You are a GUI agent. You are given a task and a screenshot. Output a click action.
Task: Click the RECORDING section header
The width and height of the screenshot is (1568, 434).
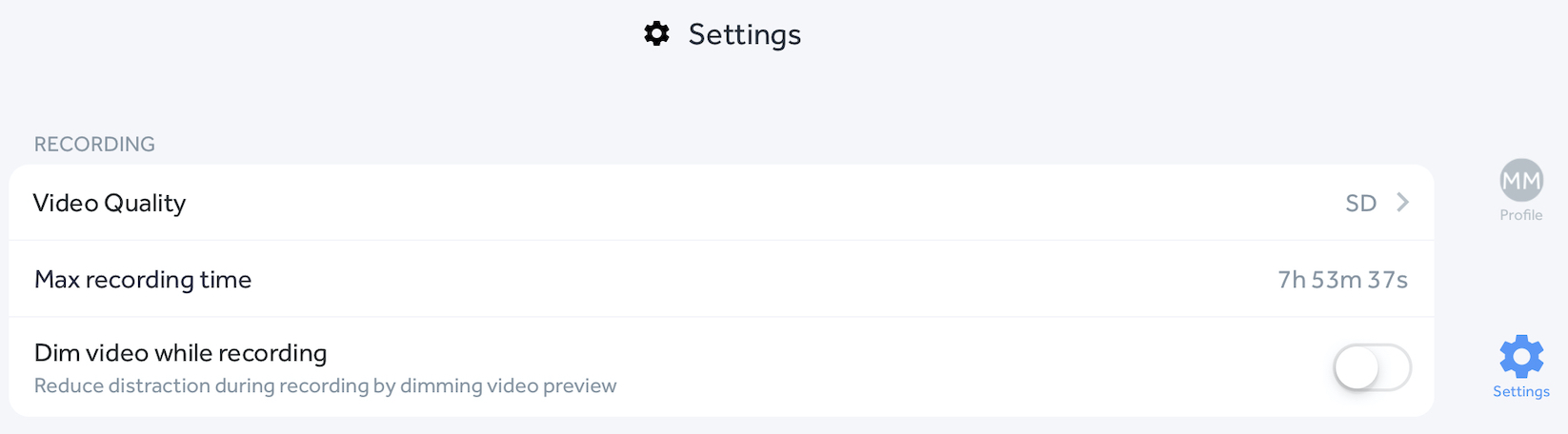point(94,144)
